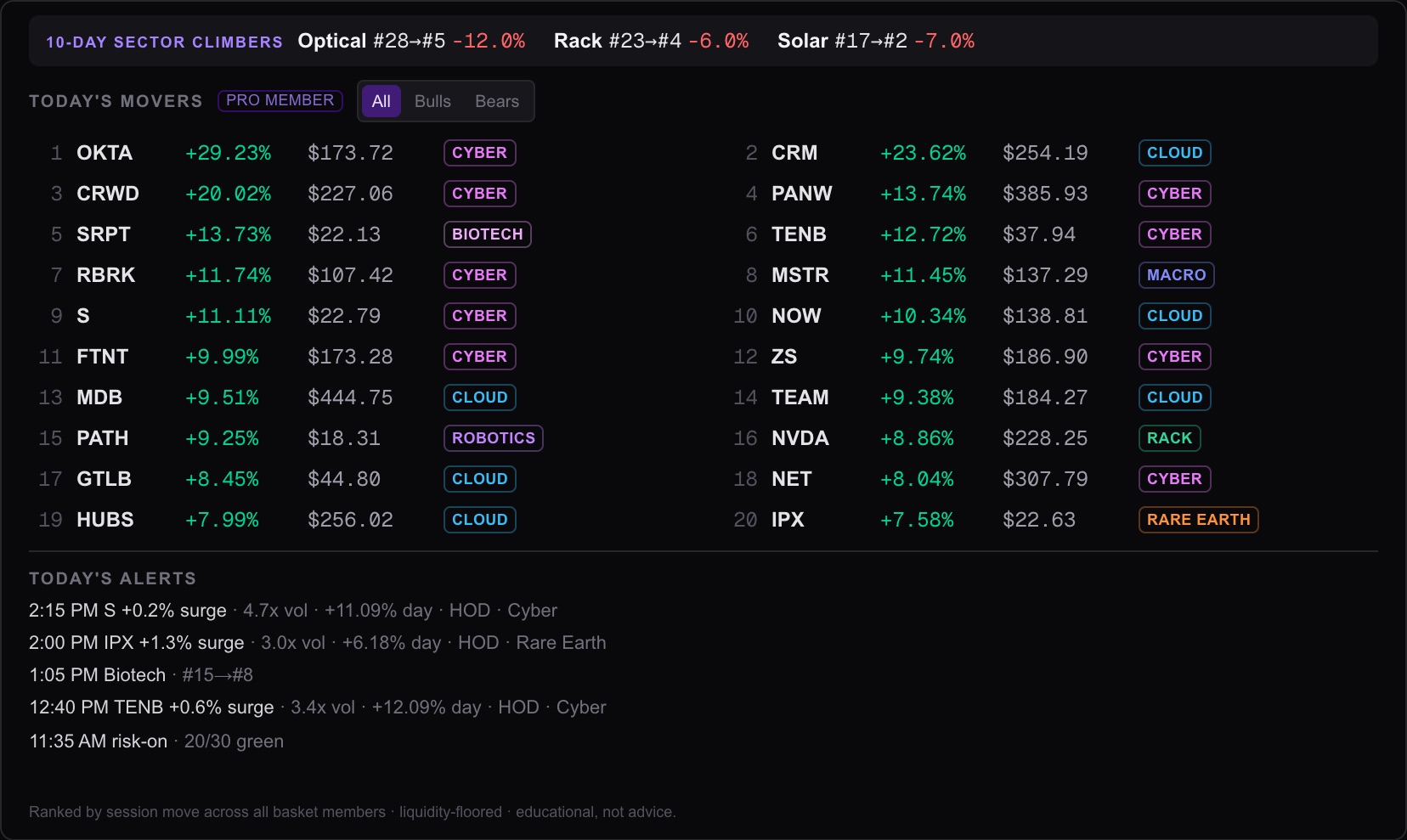Click the CRWD ticker symbol
This screenshot has height=840, width=1407.
[108, 194]
